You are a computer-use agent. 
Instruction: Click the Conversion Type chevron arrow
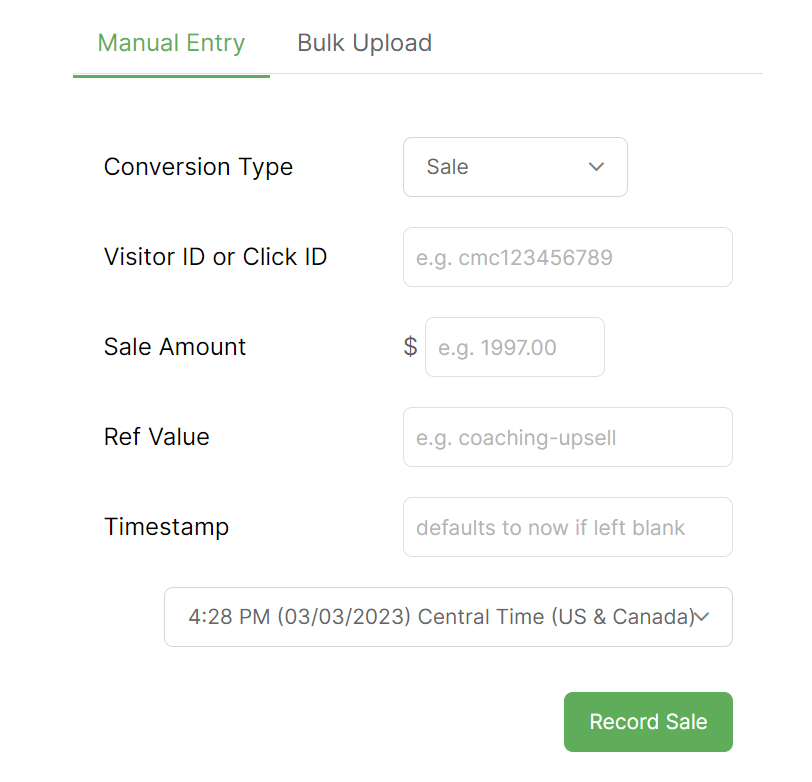coord(597,167)
